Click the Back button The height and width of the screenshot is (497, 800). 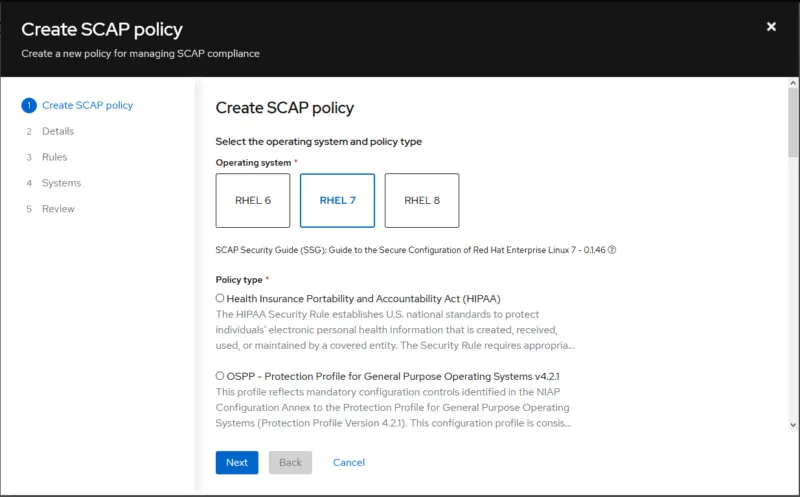[290, 462]
